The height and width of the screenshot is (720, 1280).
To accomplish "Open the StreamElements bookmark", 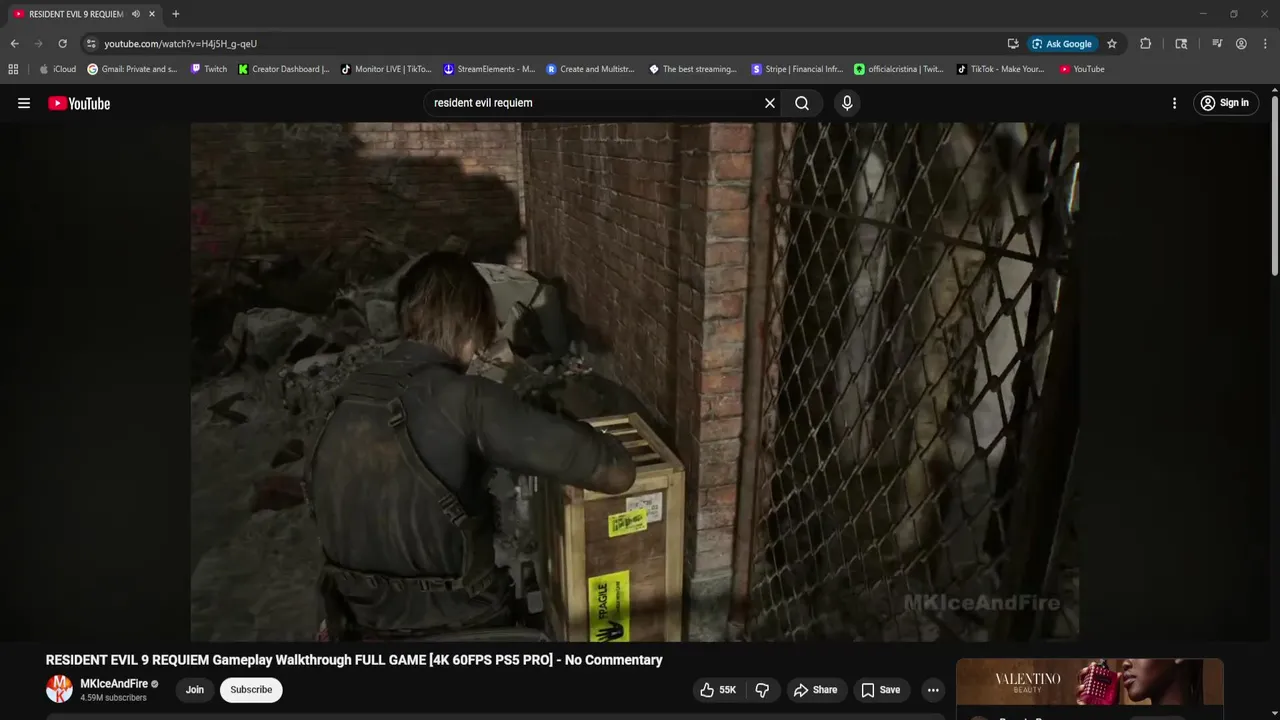I will (x=489, y=69).
